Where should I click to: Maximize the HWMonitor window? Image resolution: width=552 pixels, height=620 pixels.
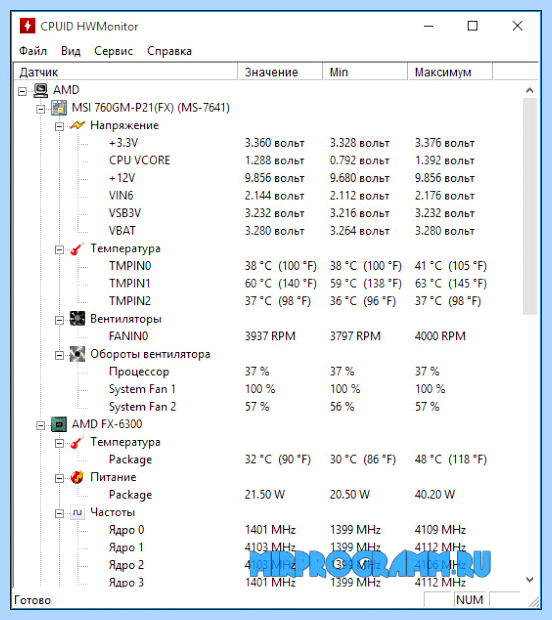pyautogui.click(x=473, y=26)
